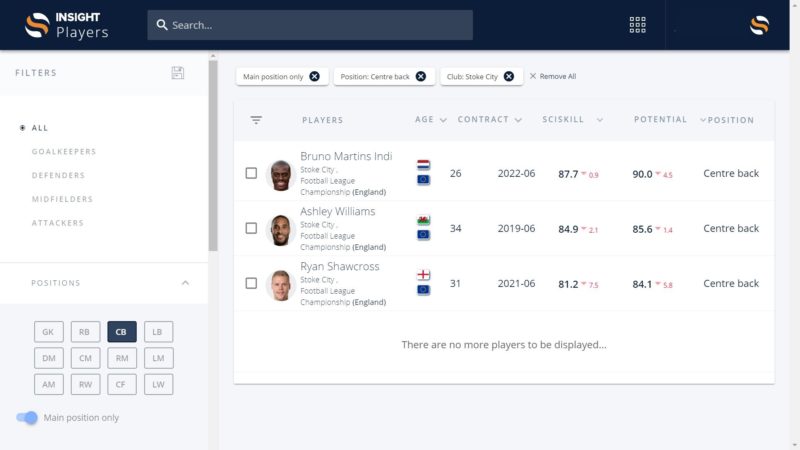Click EU flag icon in Ryan Shawcross row

point(423,290)
